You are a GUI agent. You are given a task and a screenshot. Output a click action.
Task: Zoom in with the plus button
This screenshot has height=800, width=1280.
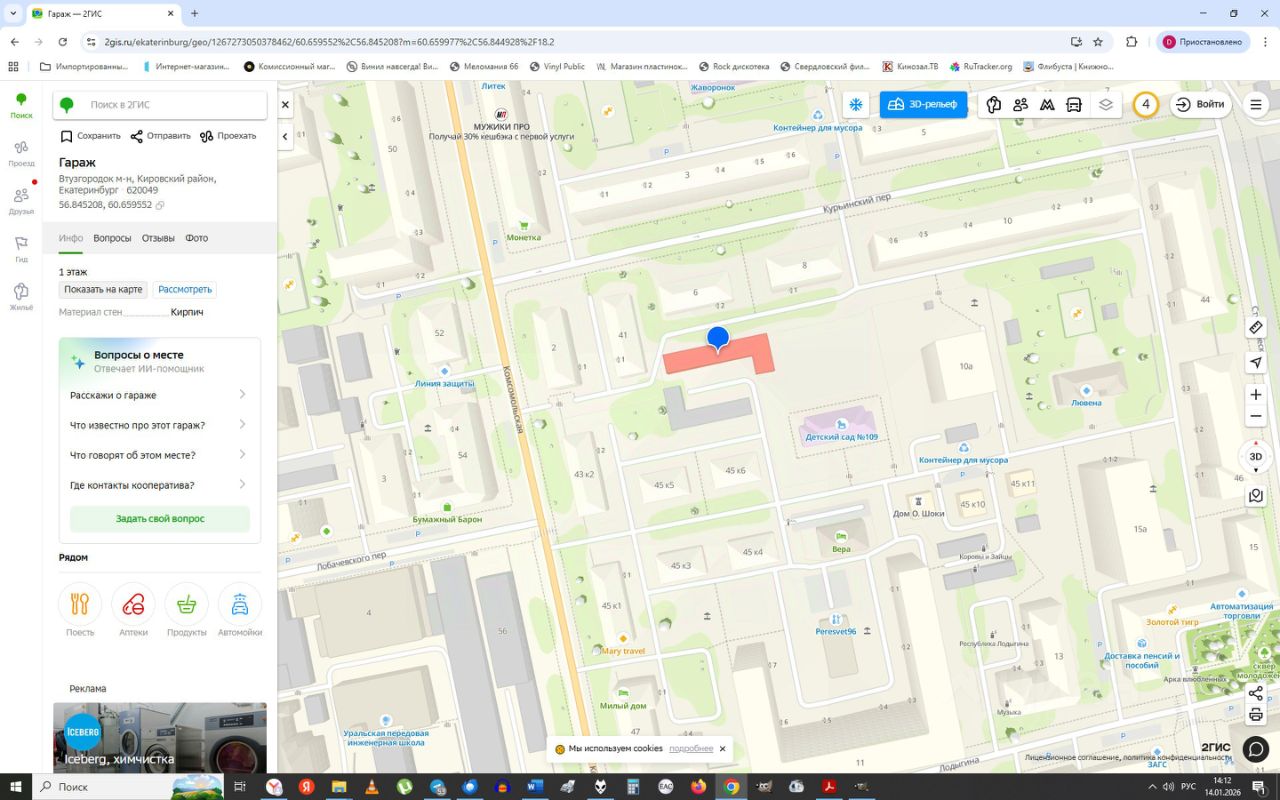(x=1256, y=395)
